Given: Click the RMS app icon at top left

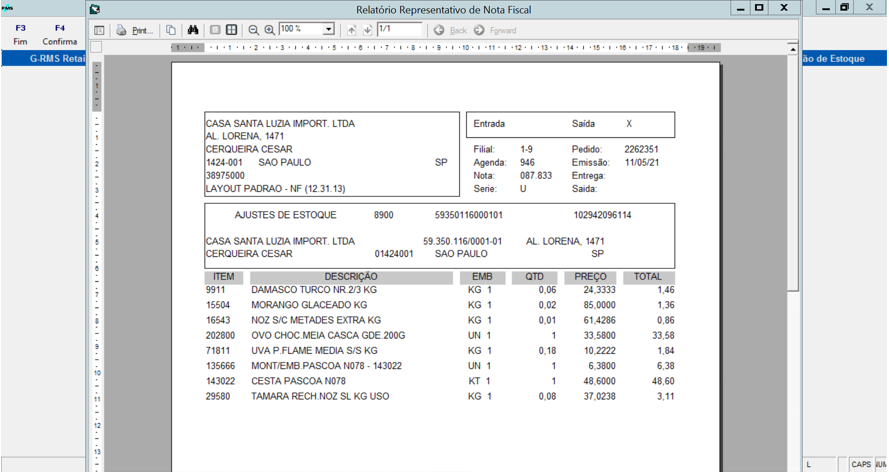Looking at the screenshot, I should (7, 8).
